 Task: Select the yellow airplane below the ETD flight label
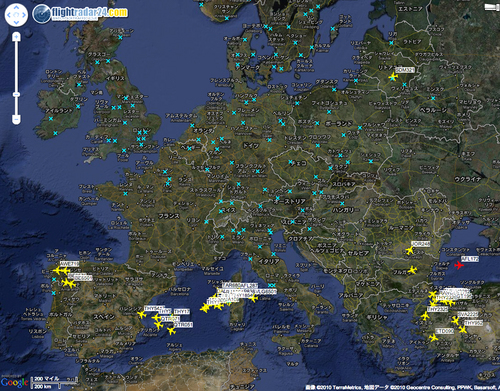[x=433, y=338]
